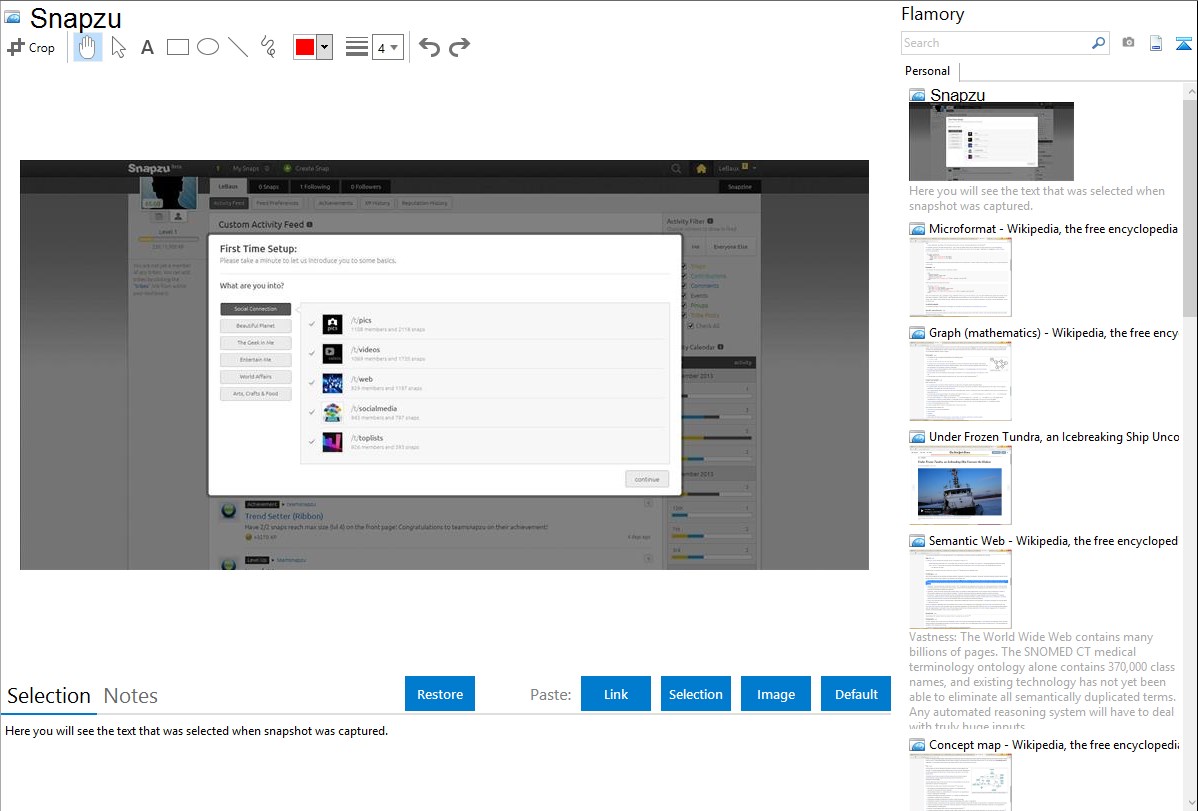Activate the hand pan tool

point(88,47)
